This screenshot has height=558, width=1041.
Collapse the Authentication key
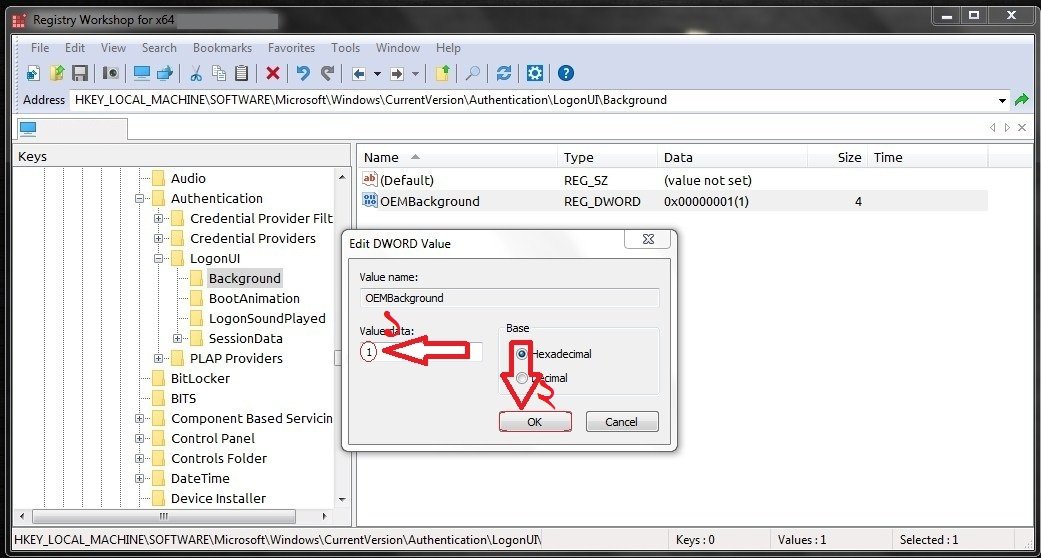pos(139,199)
